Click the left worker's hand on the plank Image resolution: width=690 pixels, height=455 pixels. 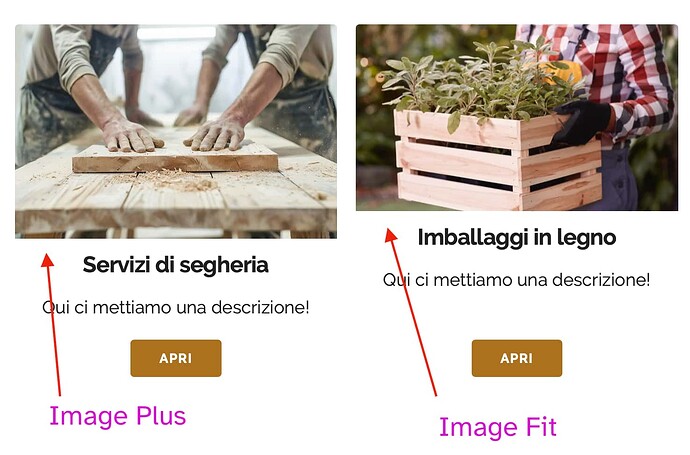click(x=132, y=136)
